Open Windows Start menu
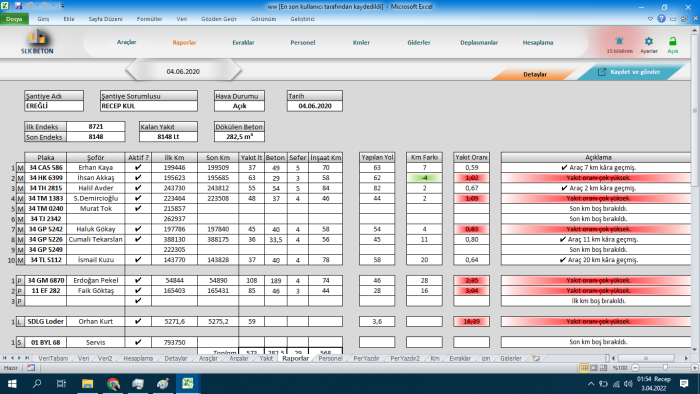This screenshot has width=700, height=394. tap(12, 384)
